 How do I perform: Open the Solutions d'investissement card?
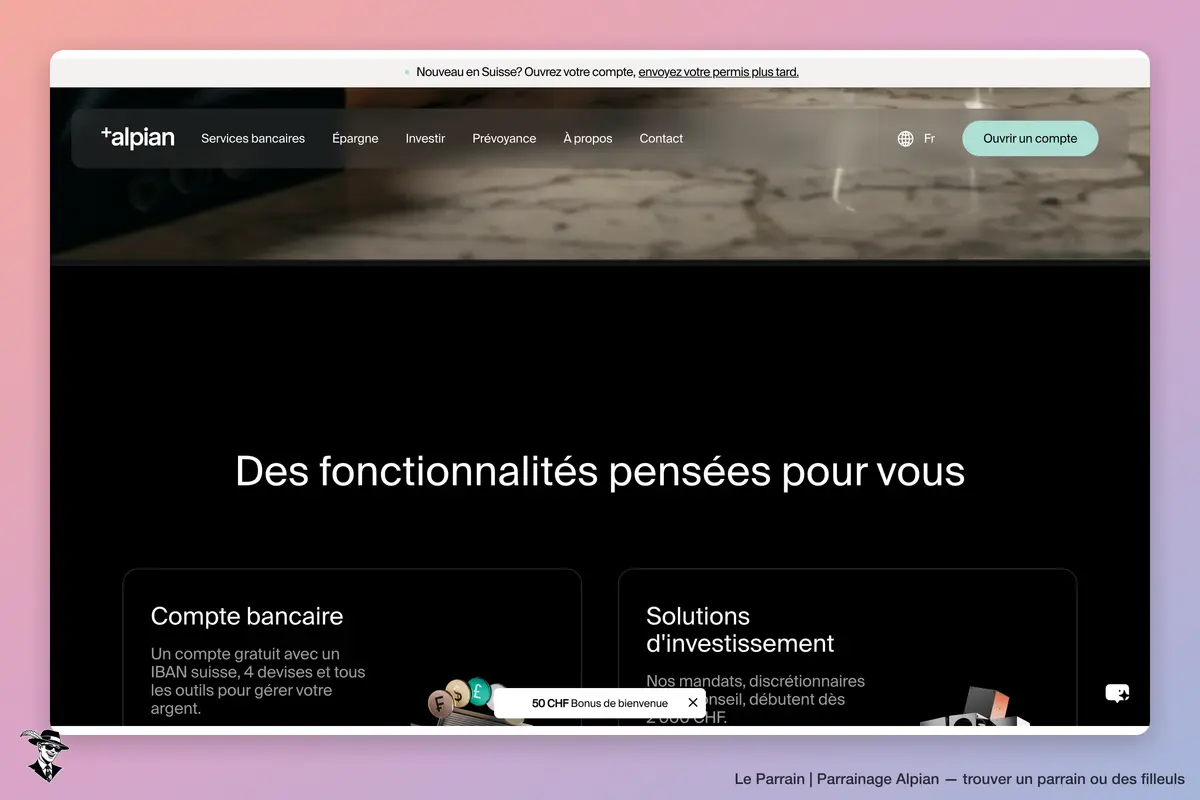[847, 648]
